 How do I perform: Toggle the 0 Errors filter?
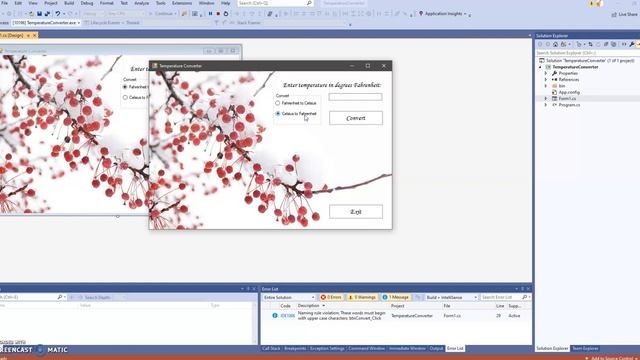331,297
